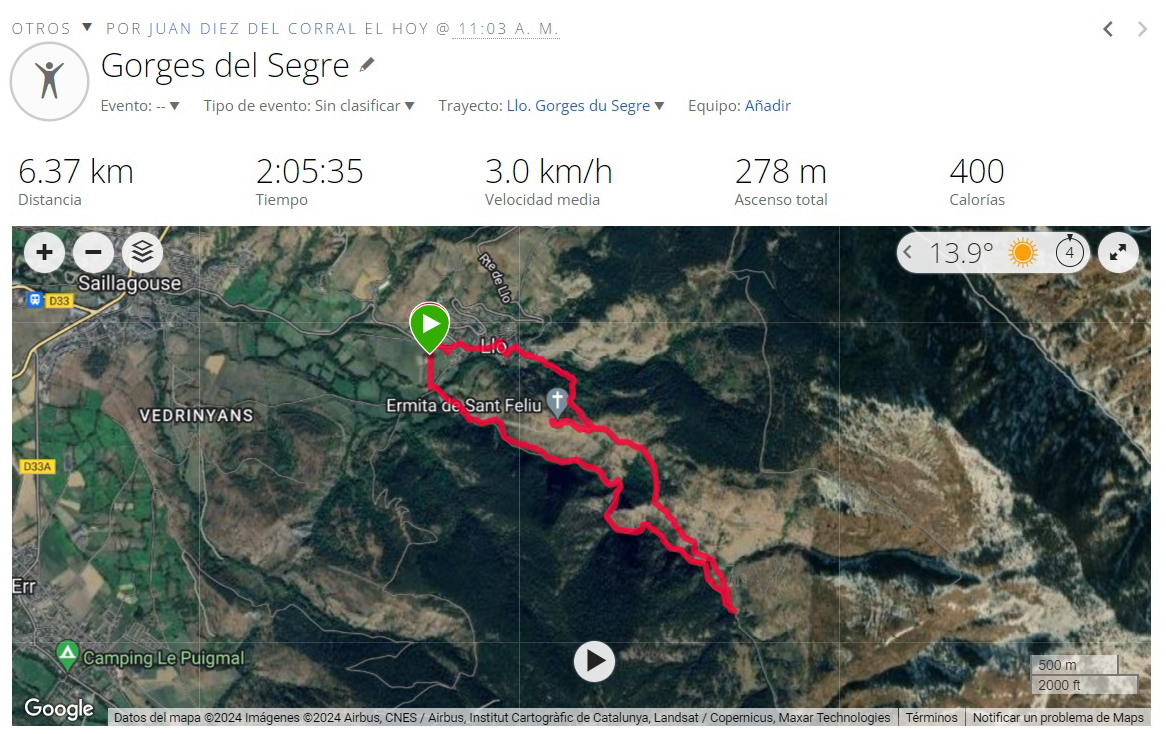Expand the Trayecto dropdown arrow
Image resolution: width=1166 pixels, height=734 pixels.
pyautogui.click(x=659, y=106)
